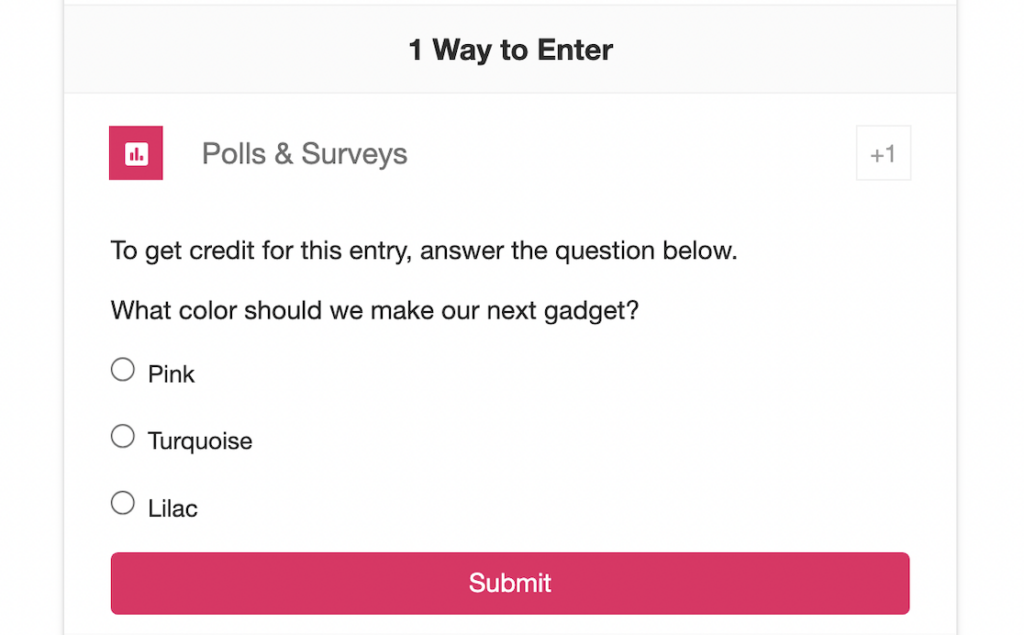The height and width of the screenshot is (635, 1024).
Task: Pick the Lilac option
Action: pos(122,502)
